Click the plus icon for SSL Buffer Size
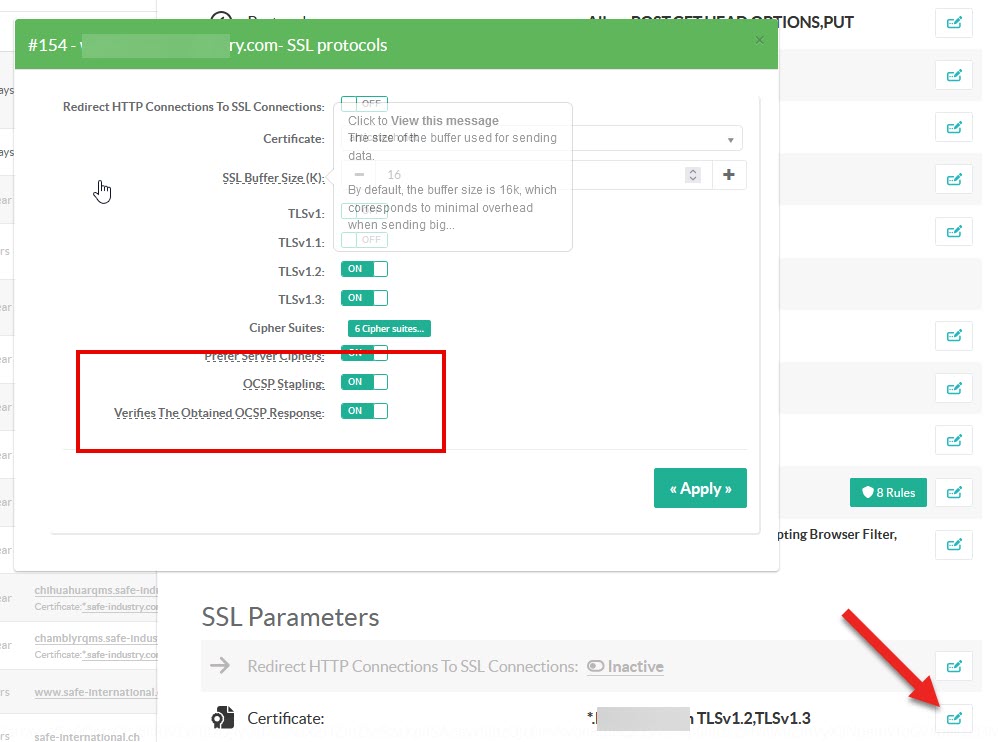This screenshot has width=998, height=742. tap(728, 175)
